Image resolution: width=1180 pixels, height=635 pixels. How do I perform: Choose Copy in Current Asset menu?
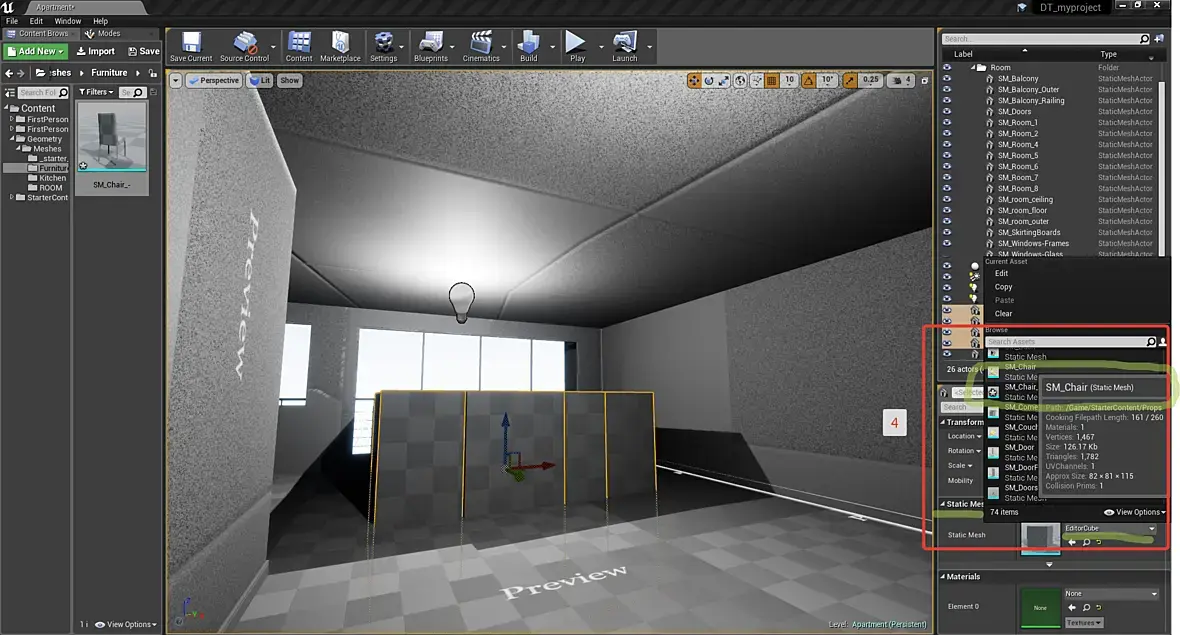tap(1003, 287)
